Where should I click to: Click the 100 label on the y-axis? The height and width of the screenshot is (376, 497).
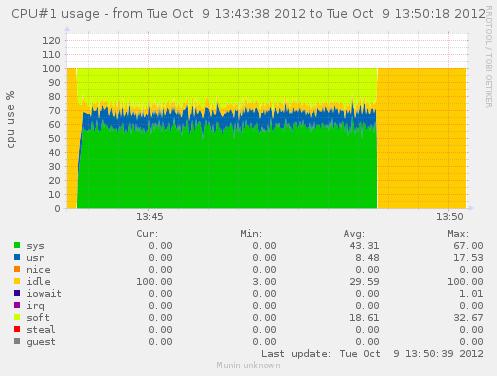[51, 69]
